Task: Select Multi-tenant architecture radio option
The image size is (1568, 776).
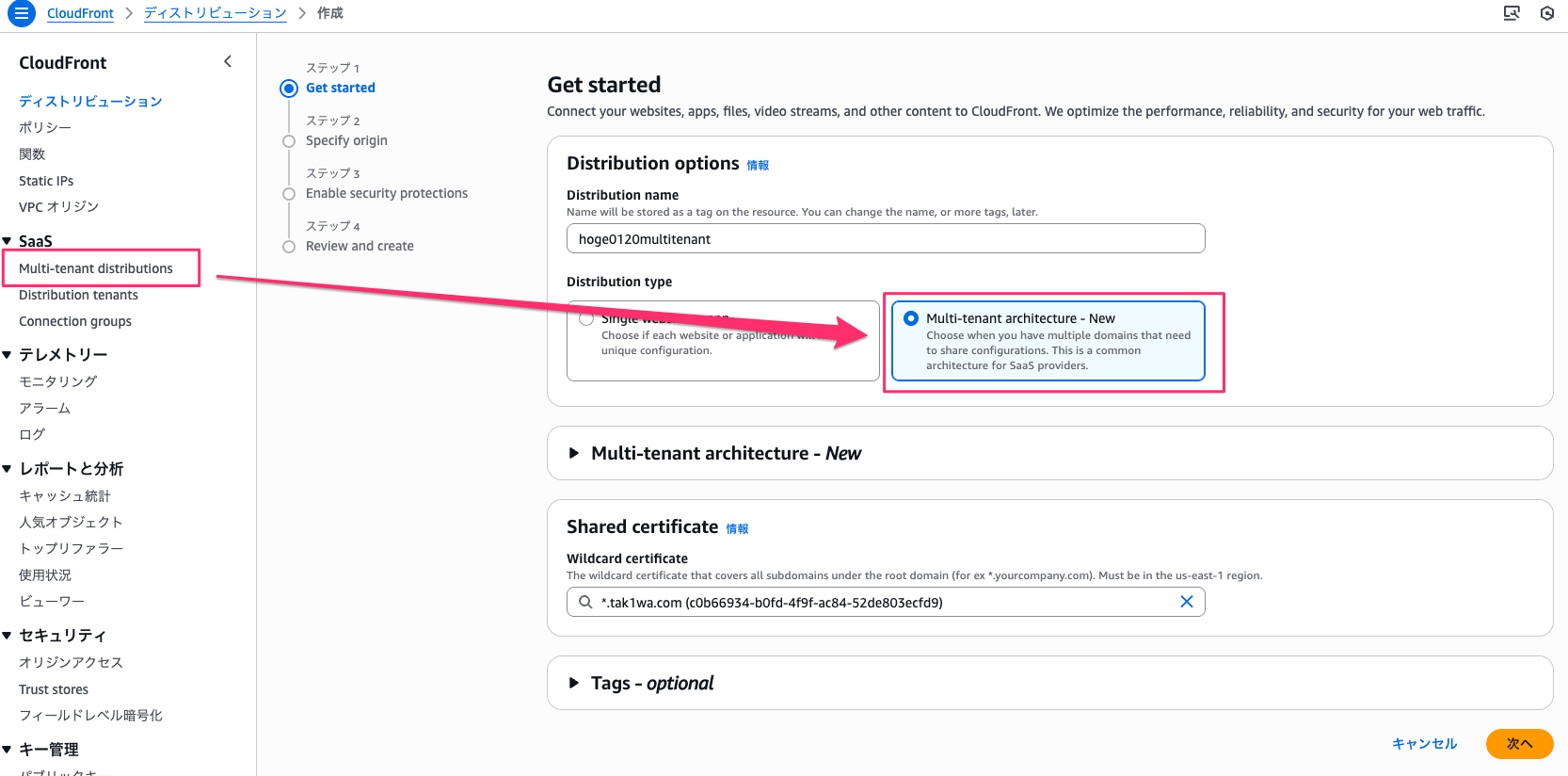Action: [911, 318]
